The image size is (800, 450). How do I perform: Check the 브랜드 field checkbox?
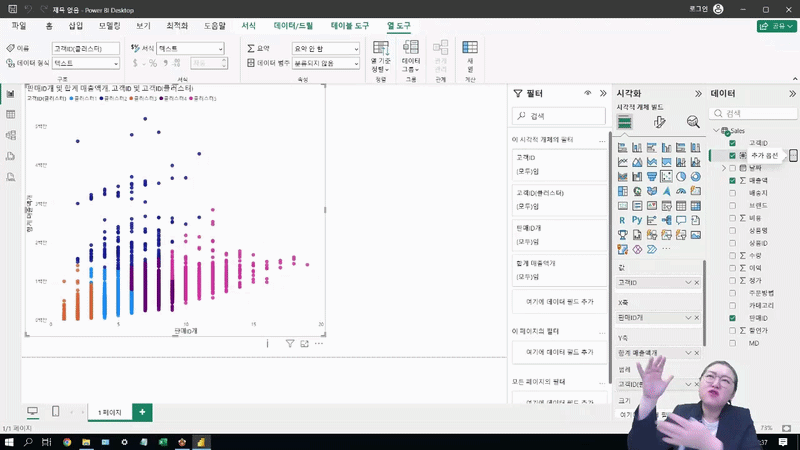click(x=732, y=205)
